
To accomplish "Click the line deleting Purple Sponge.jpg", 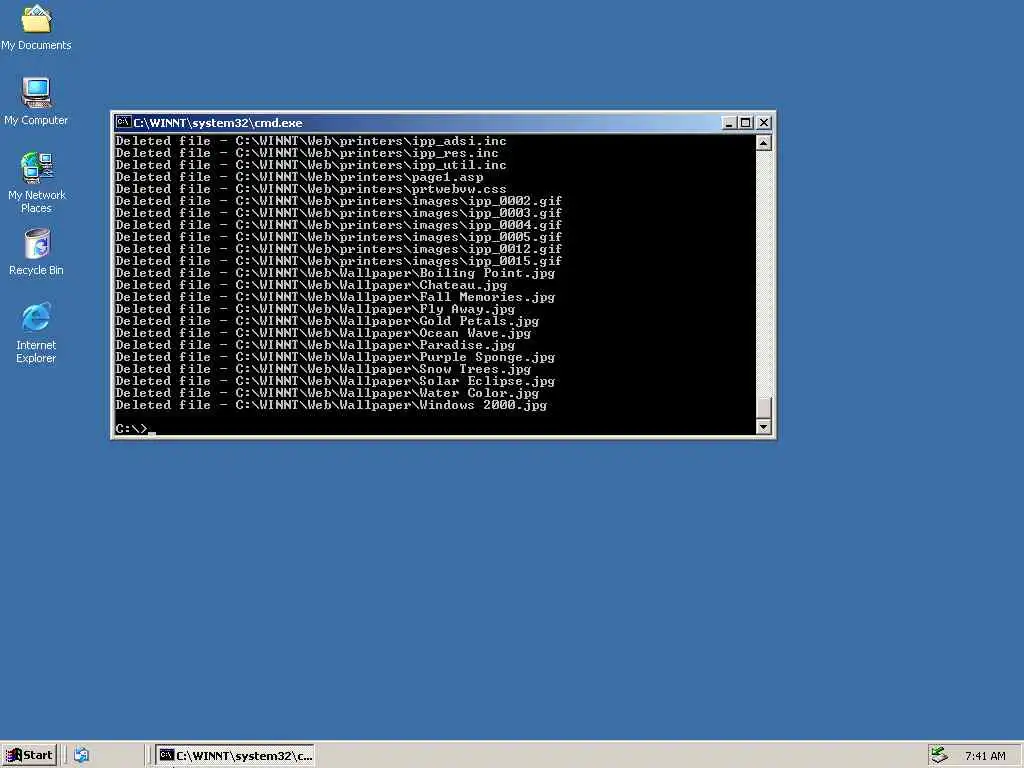I will point(335,357).
